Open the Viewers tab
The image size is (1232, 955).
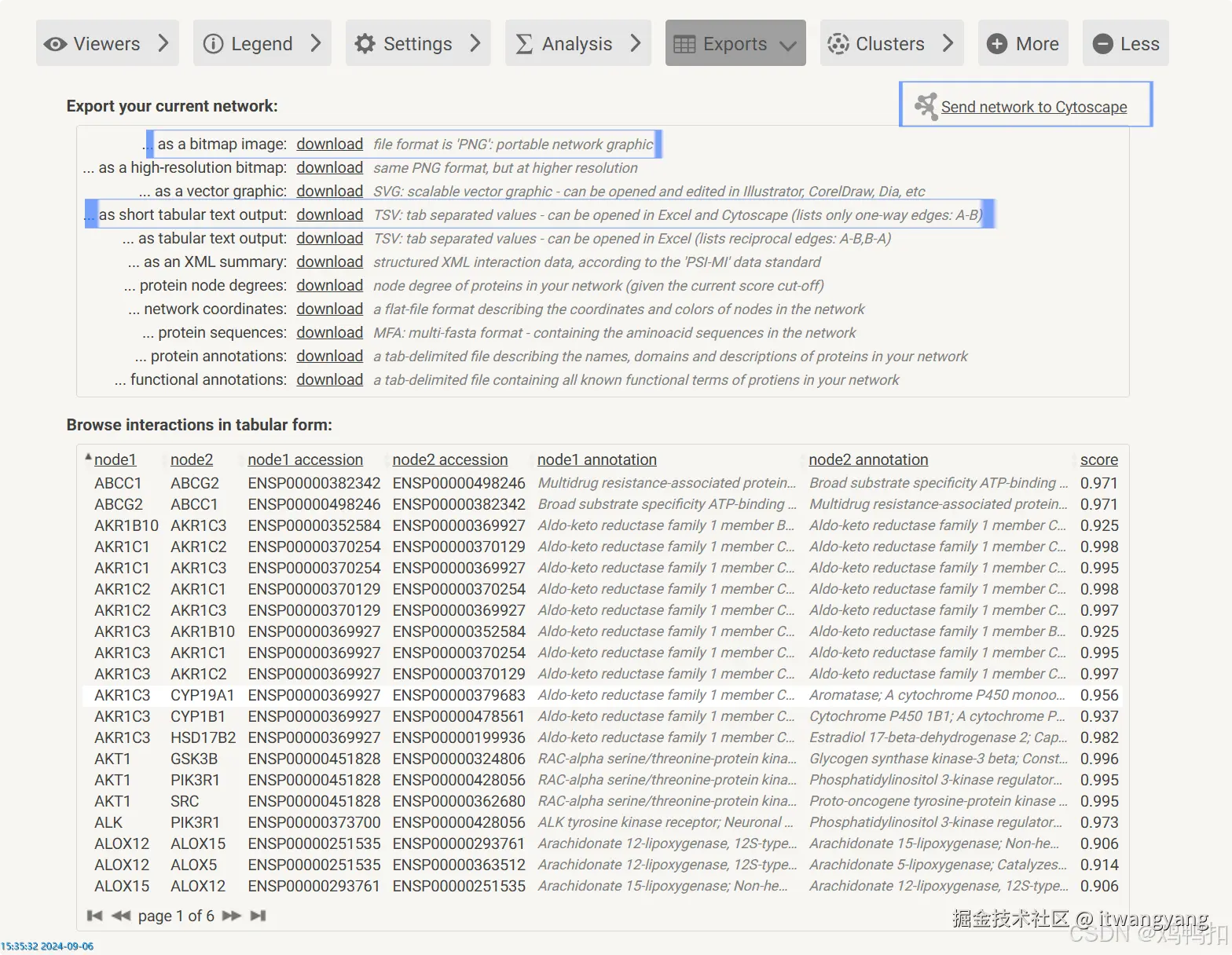[x=108, y=43]
